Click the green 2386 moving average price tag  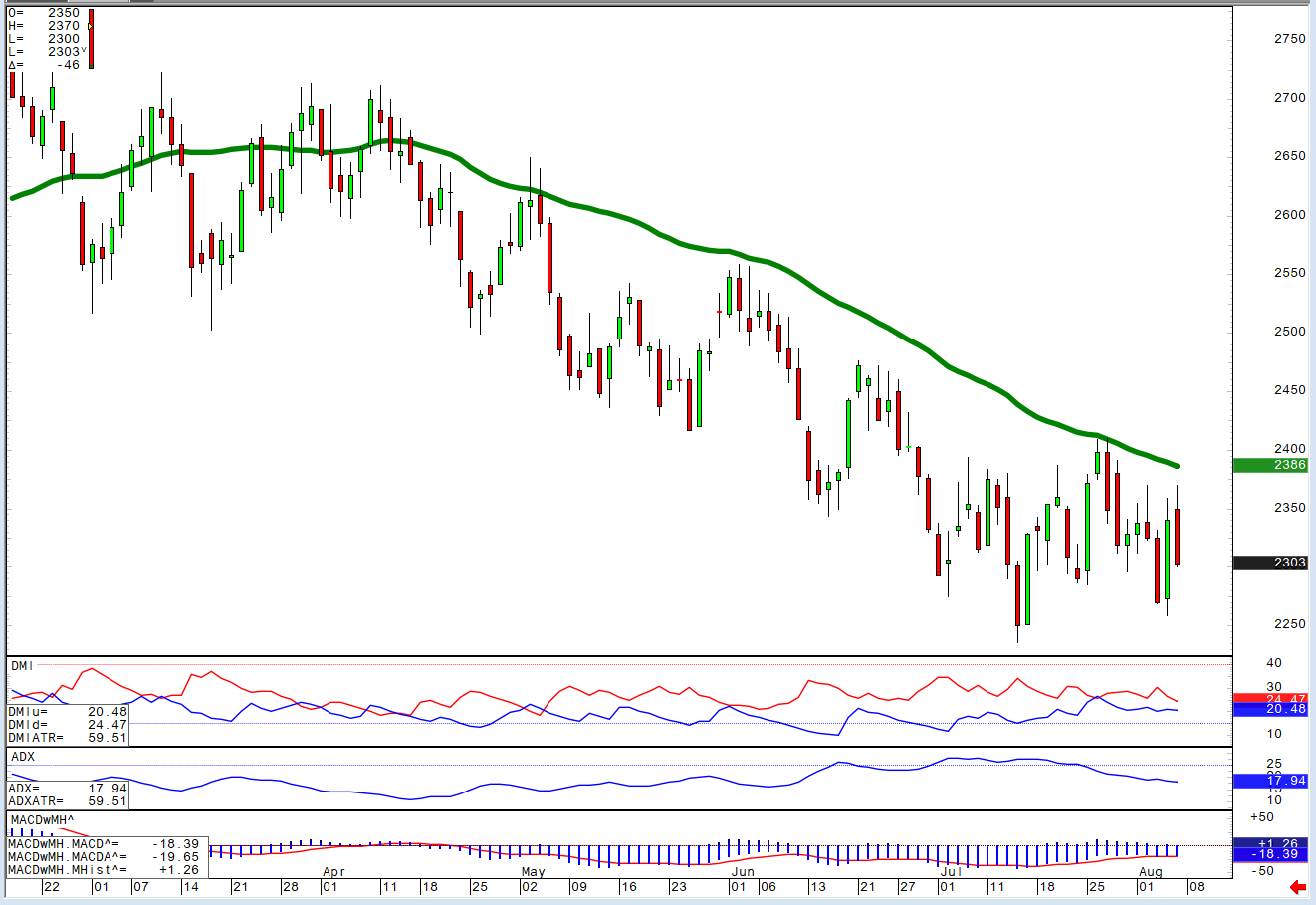(x=1269, y=465)
